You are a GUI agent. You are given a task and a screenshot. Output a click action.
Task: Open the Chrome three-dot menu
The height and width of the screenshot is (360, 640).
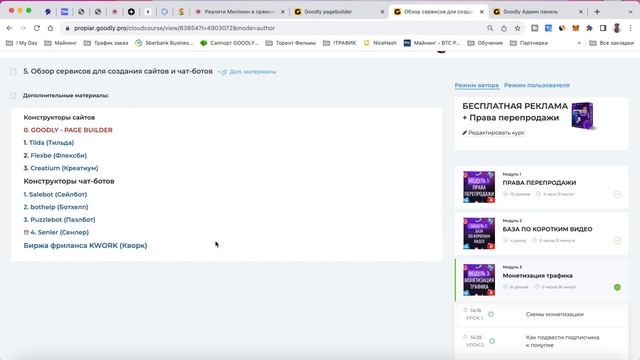click(631, 28)
